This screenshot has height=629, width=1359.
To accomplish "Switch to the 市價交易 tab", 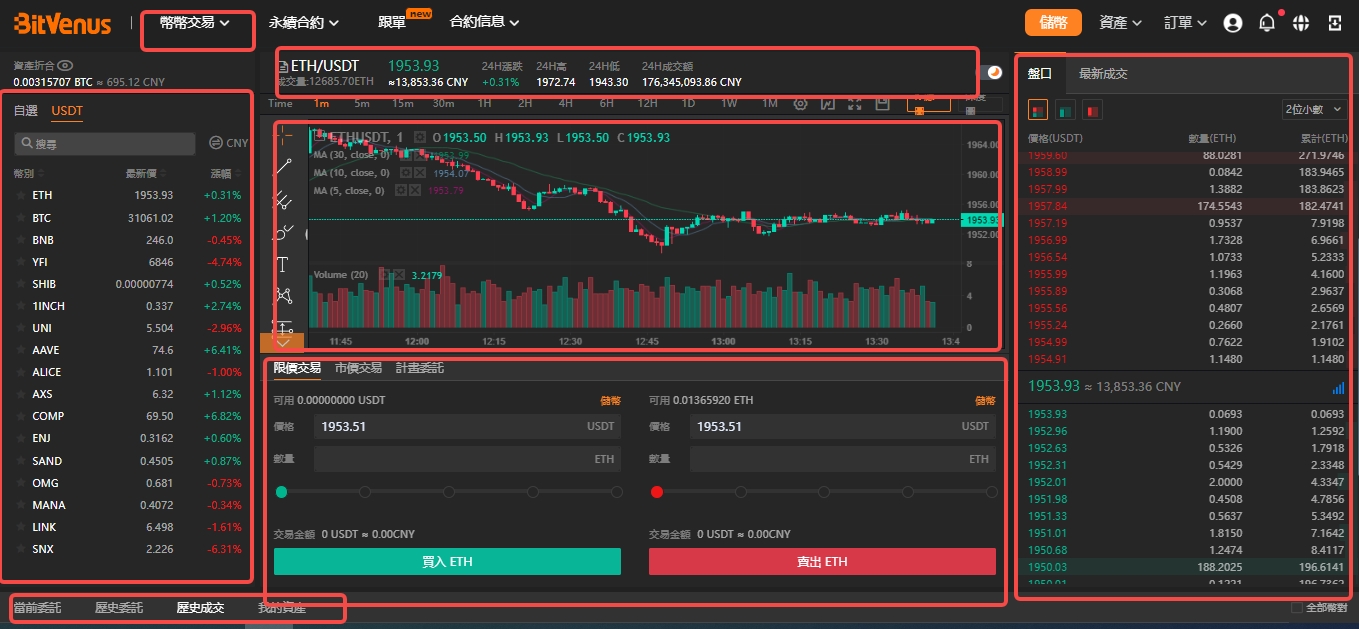I will (358, 368).
